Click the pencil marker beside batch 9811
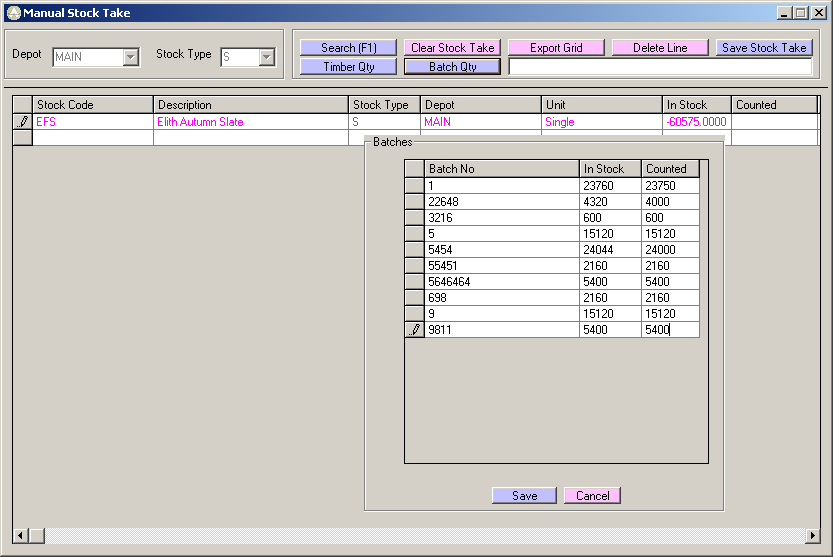This screenshot has width=833, height=557. 414,330
